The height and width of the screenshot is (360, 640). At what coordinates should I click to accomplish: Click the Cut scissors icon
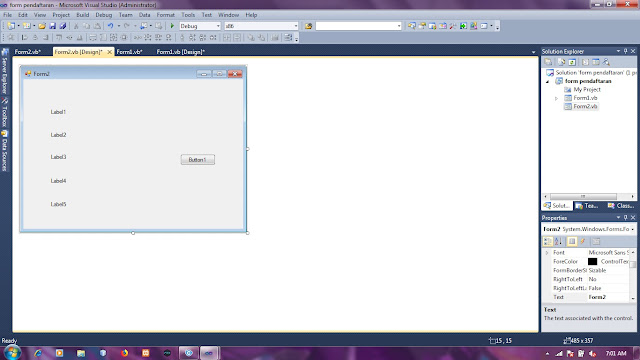76,26
